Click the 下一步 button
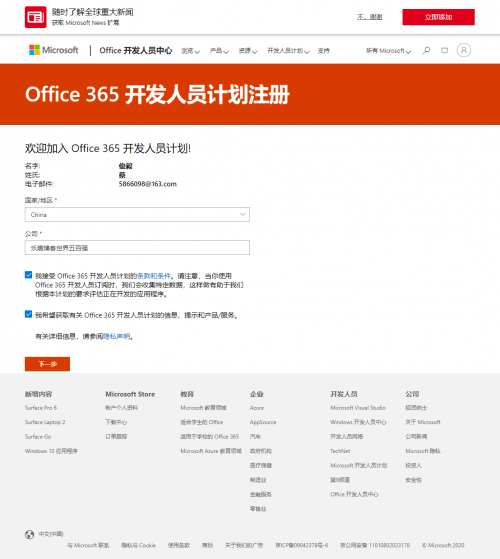Image resolution: width=500 pixels, height=559 pixels. [x=47, y=364]
